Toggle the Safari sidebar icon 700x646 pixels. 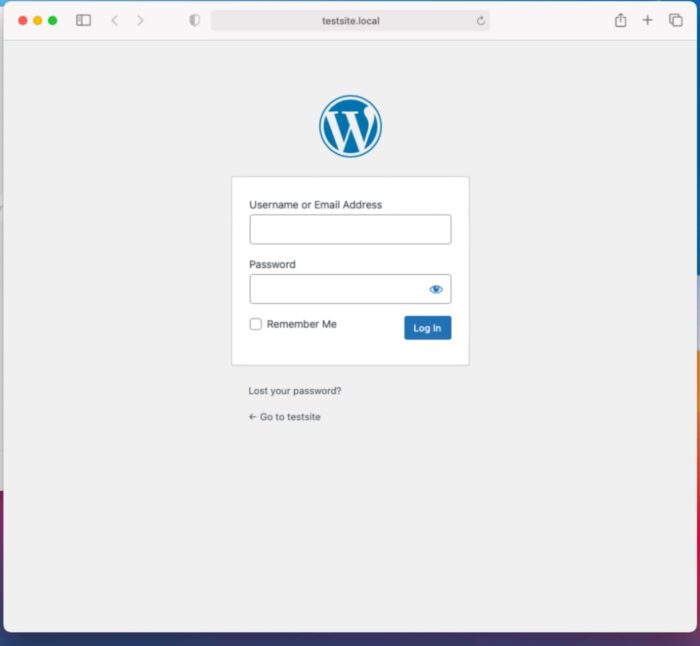pyautogui.click(x=83, y=20)
